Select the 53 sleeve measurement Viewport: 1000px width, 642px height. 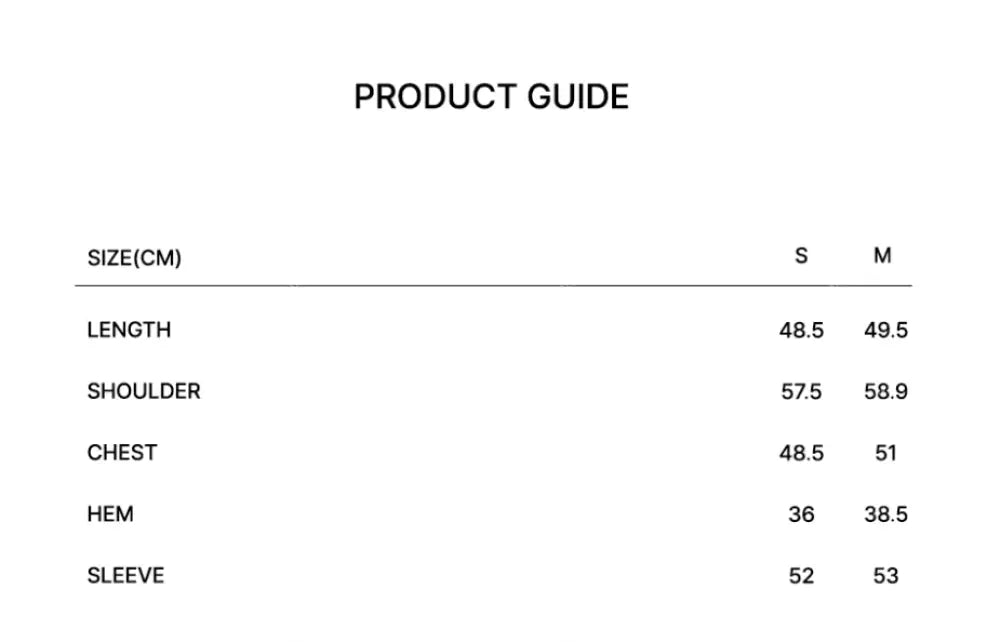(886, 576)
